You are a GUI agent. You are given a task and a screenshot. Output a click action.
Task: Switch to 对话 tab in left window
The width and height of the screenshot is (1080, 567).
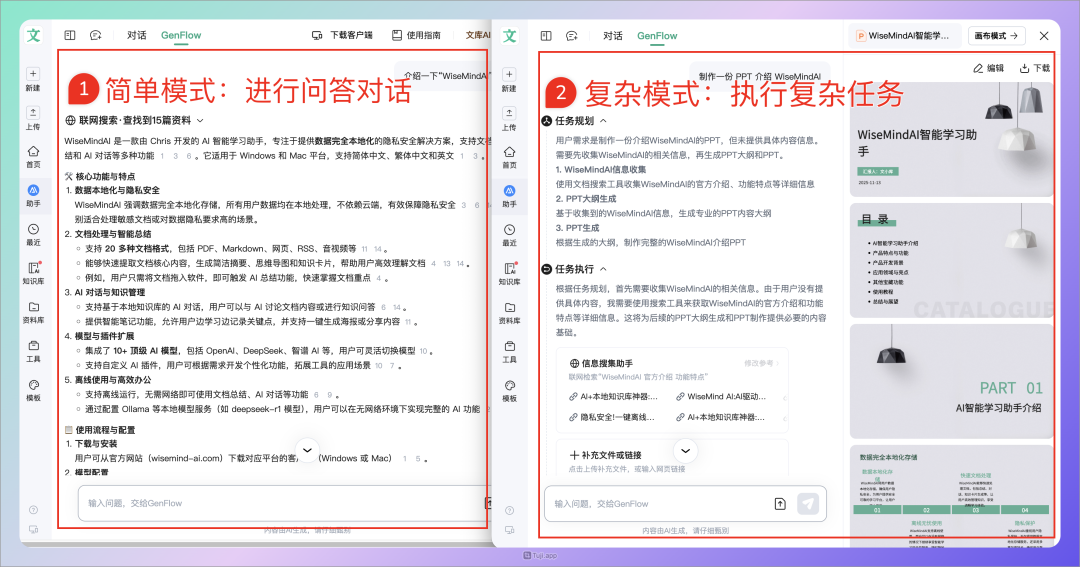pyautogui.click(x=137, y=35)
